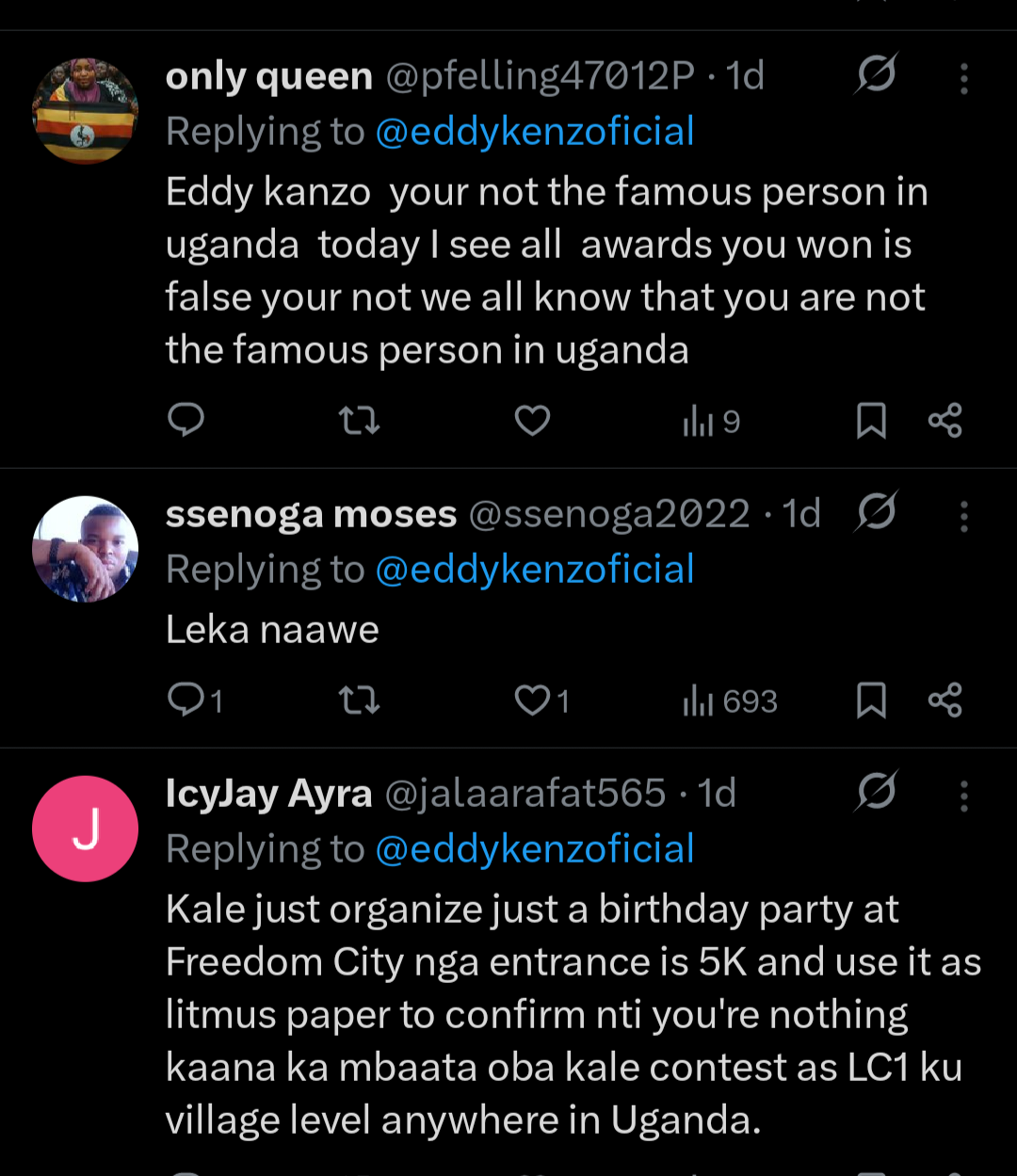Screen dimensions: 1017x1176
Task: View ssenoga moses's profile picture
Action: pos(86,549)
